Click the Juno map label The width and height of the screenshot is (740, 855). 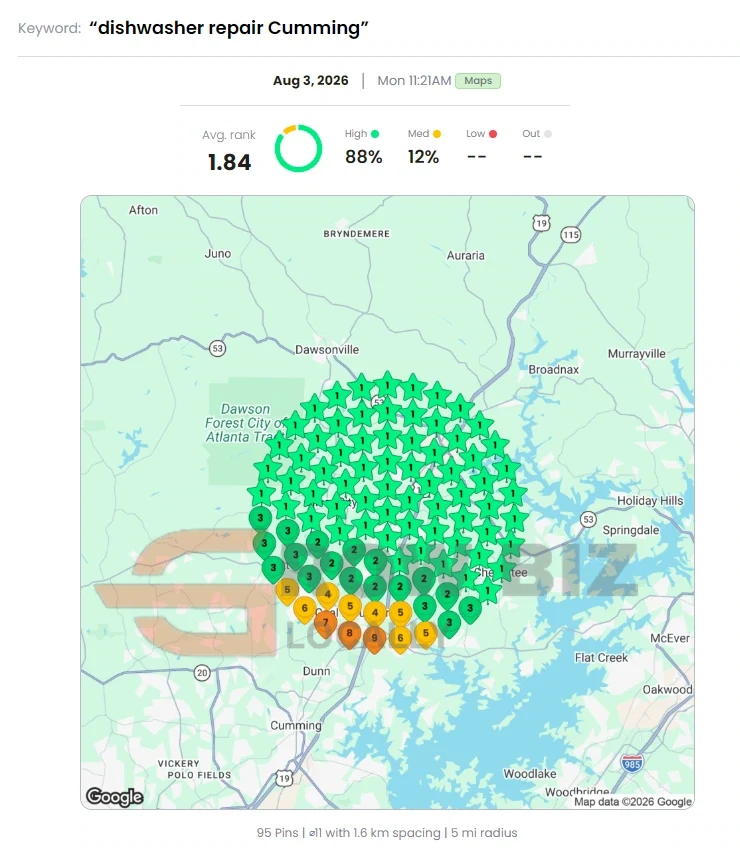[218, 254]
